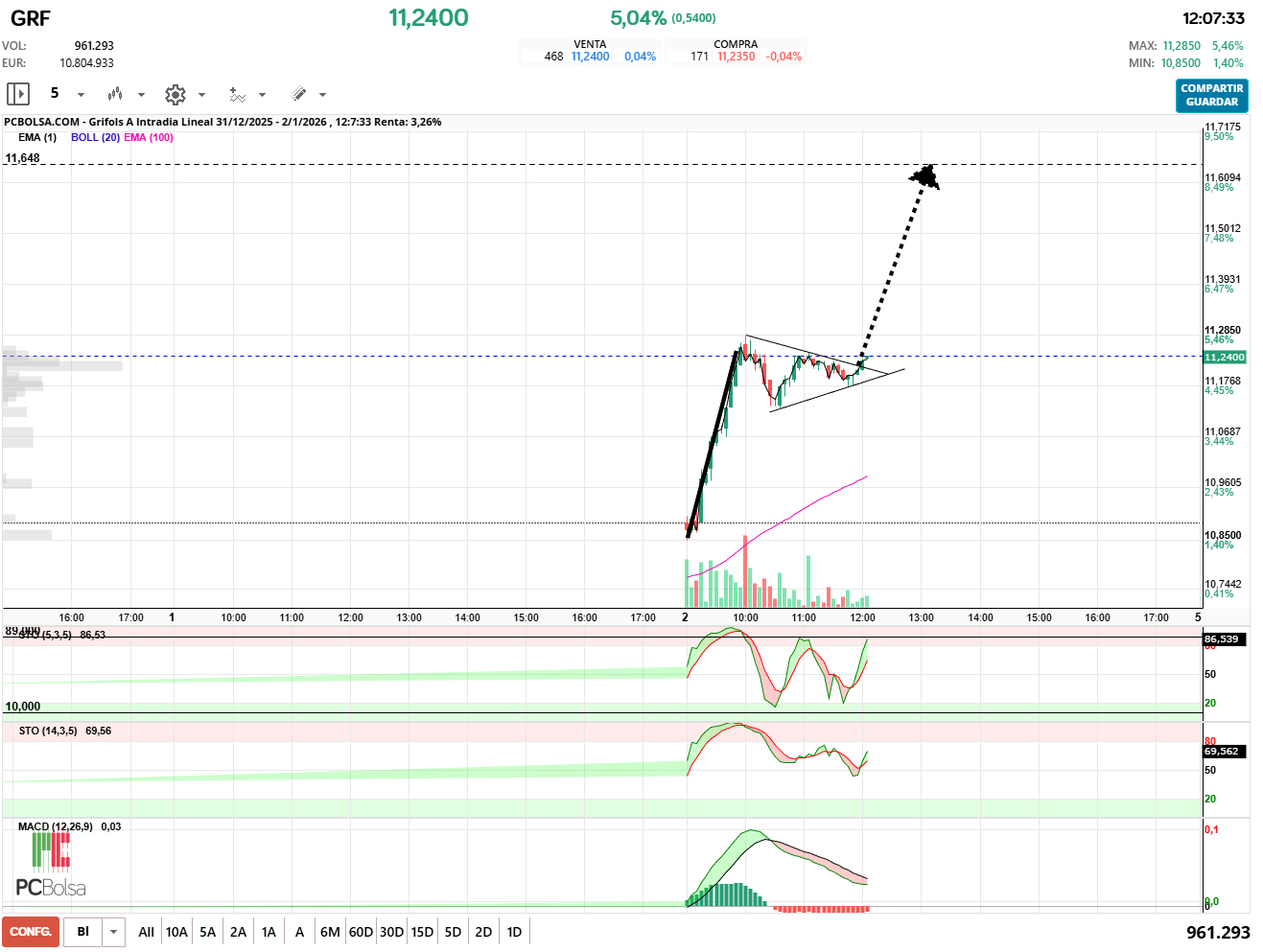Switch to the 5D time range
Image resolution: width=1263 pixels, height=952 pixels.
click(x=453, y=932)
